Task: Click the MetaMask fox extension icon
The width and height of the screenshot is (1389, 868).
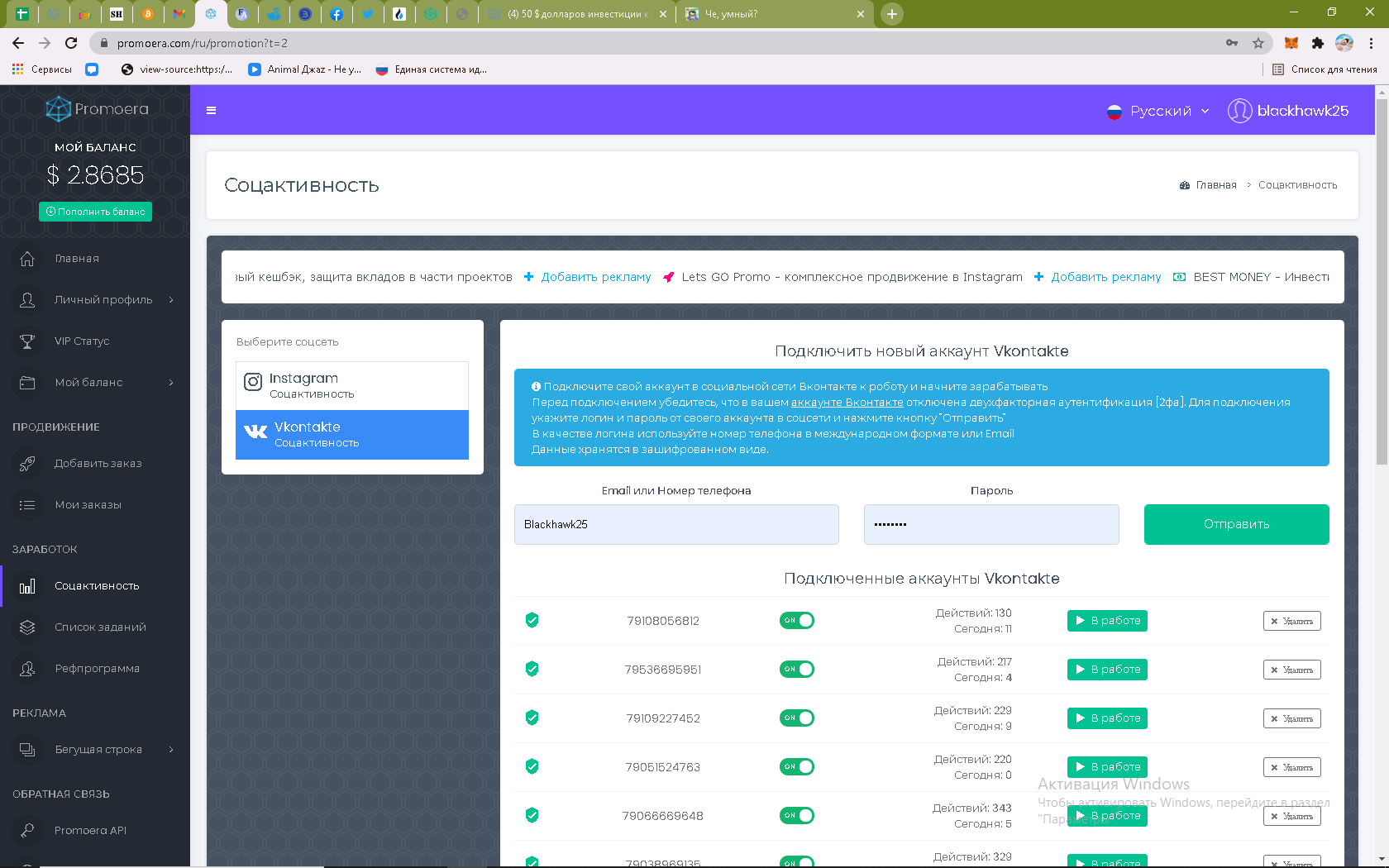Action: tap(1291, 43)
